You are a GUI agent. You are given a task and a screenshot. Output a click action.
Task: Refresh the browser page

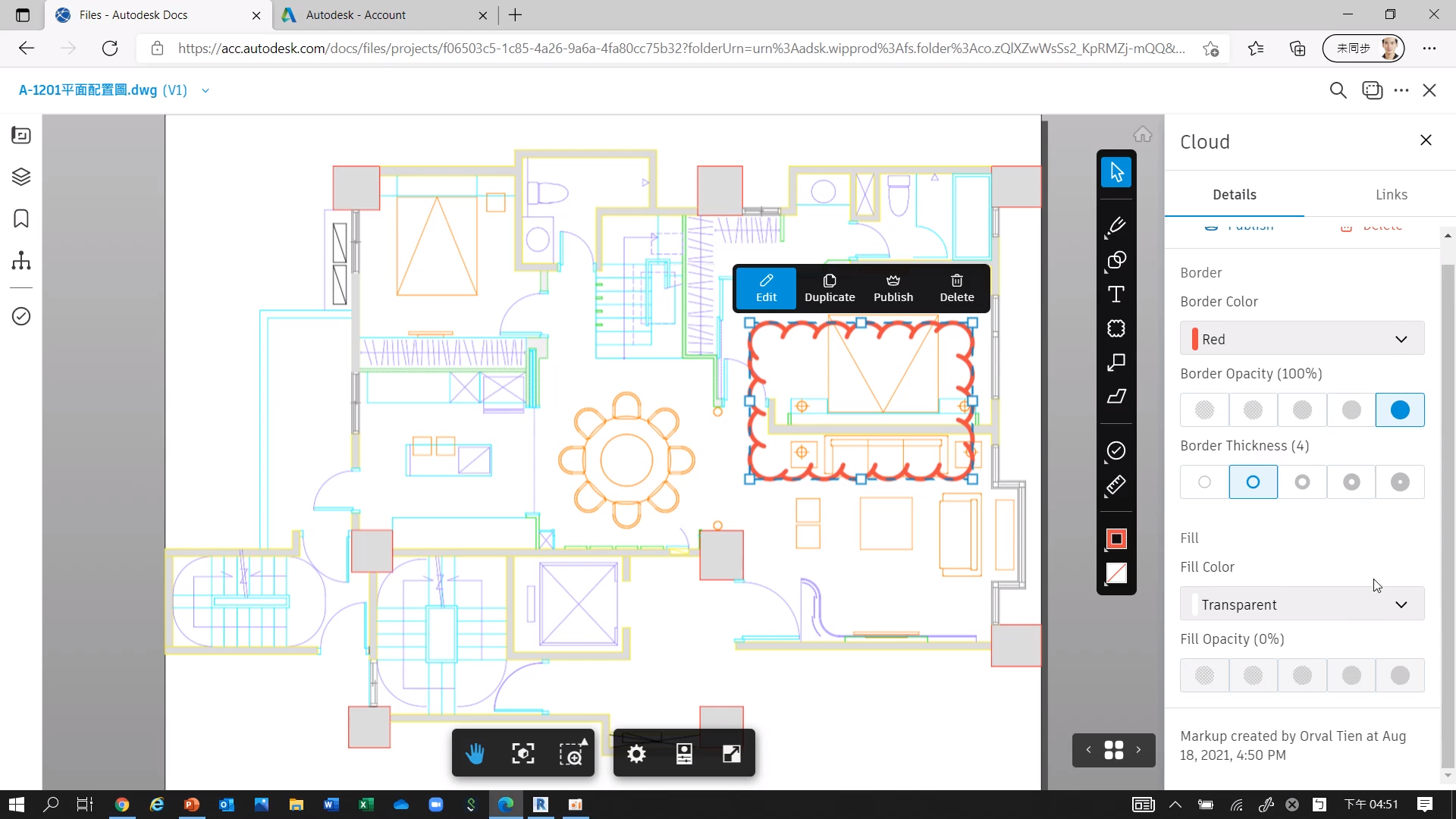(x=110, y=49)
